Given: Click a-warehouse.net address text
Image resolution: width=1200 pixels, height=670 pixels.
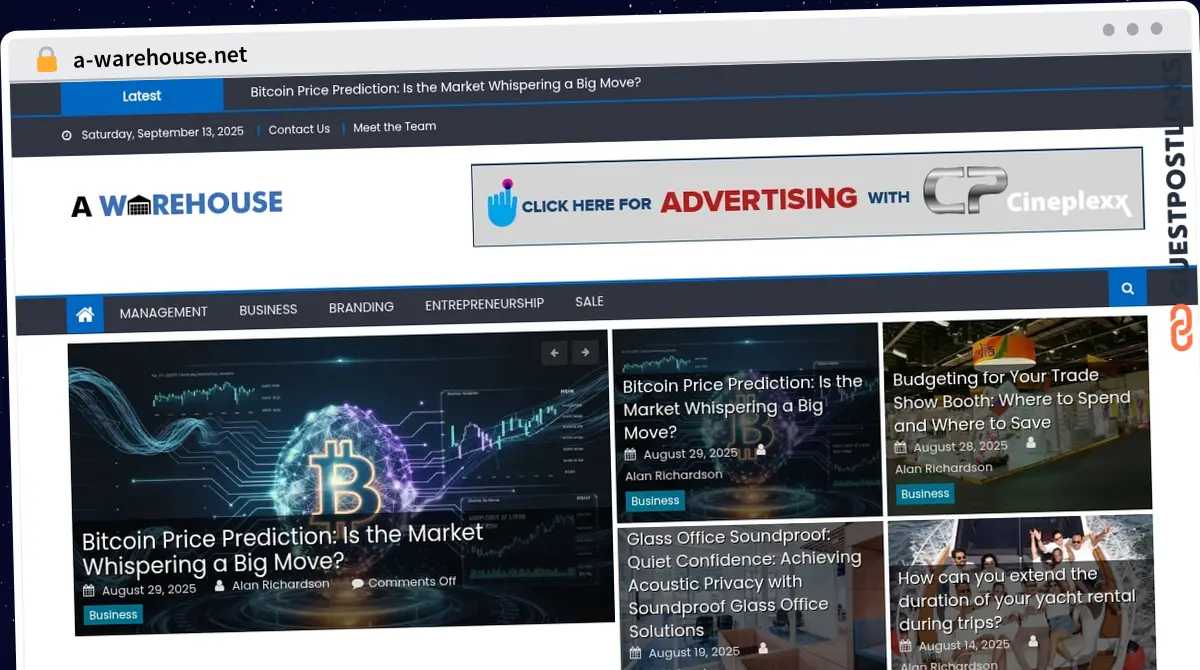Looking at the screenshot, I should click(160, 57).
